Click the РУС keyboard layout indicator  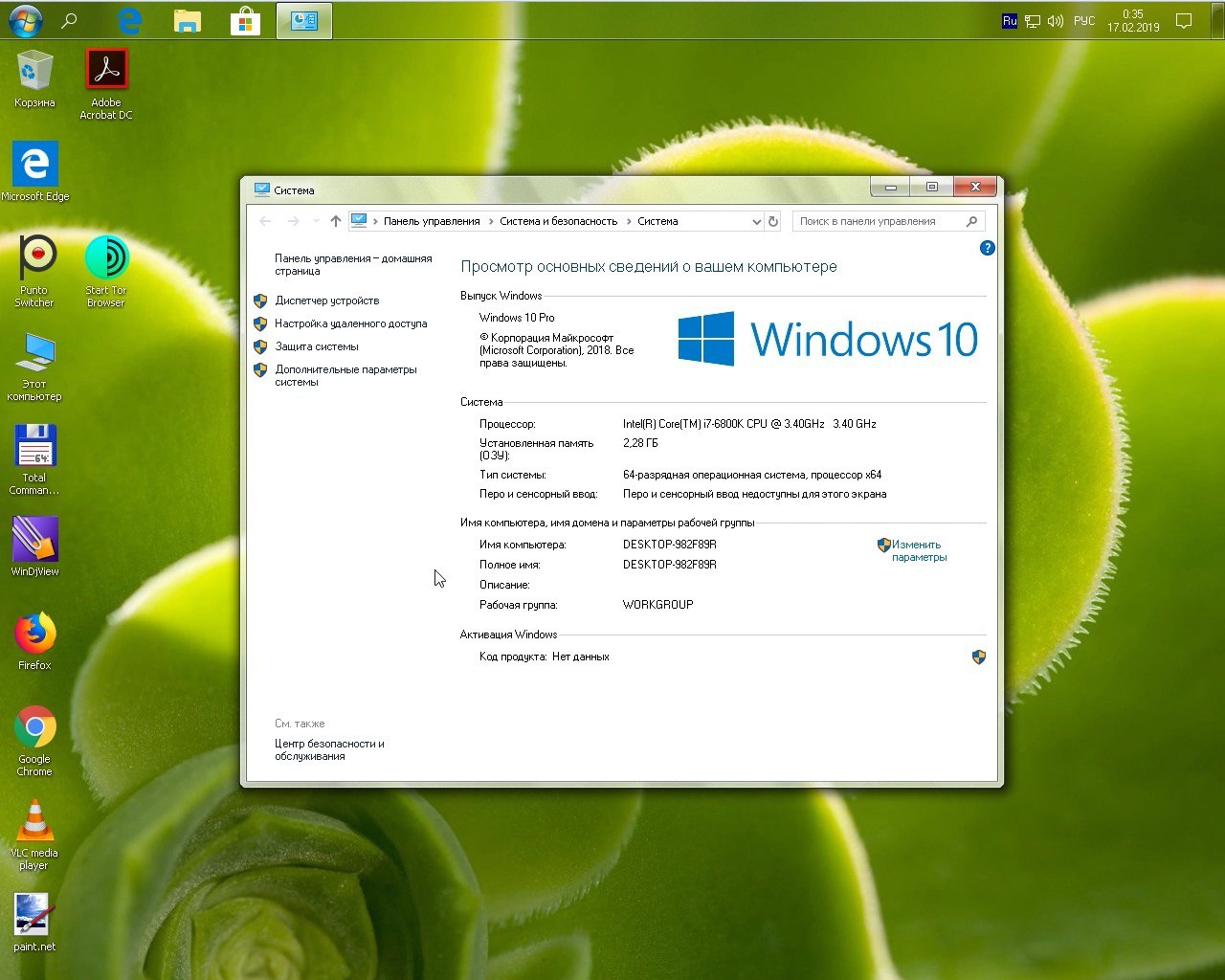[x=1084, y=21]
